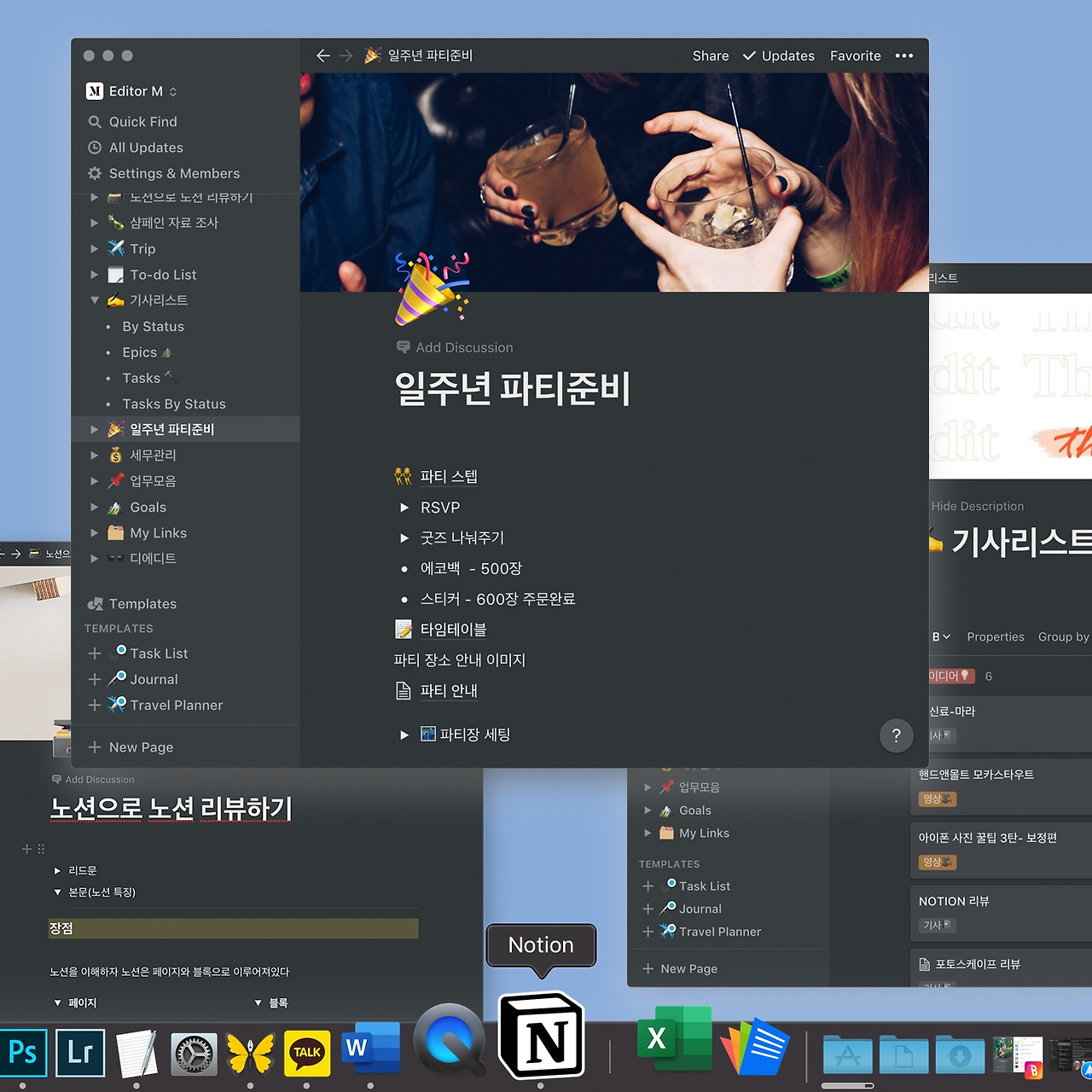Viewport: 1092px width, 1092px height.
Task: Expand the 디에디트 page in the sidebar
Action: pos(95,559)
